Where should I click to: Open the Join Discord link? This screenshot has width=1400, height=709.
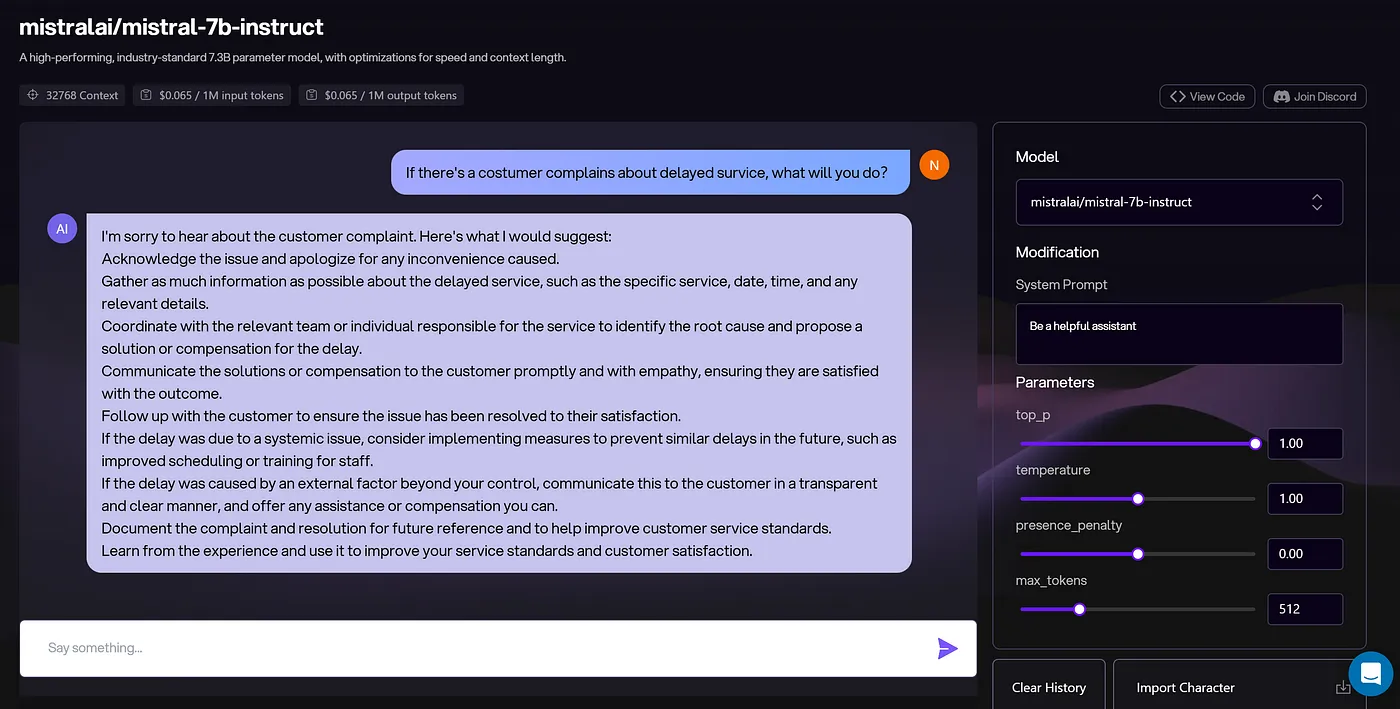tap(1314, 97)
